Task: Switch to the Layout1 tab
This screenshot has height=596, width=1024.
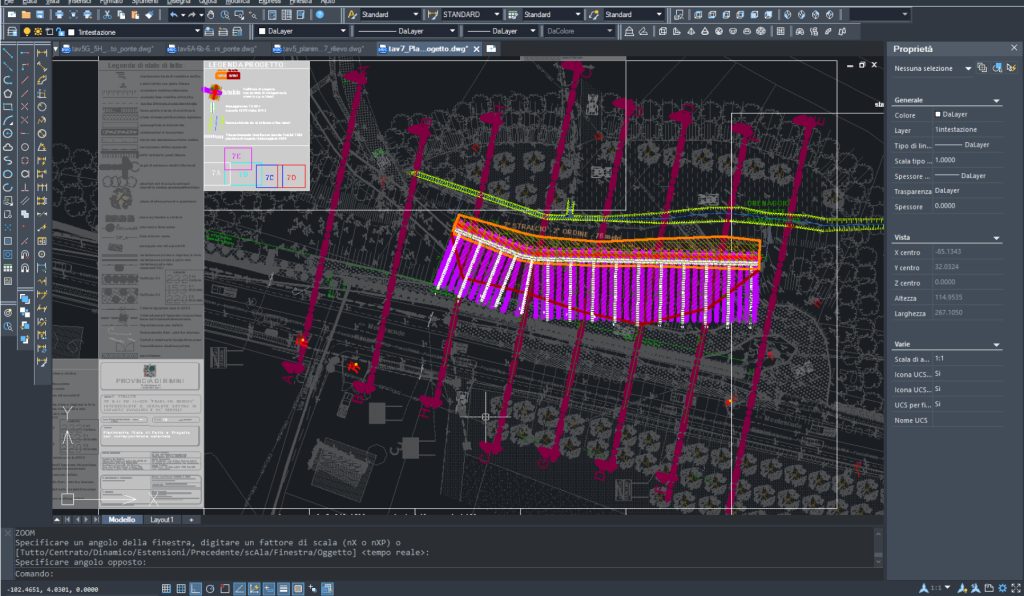Action: pyautogui.click(x=161, y=520)
